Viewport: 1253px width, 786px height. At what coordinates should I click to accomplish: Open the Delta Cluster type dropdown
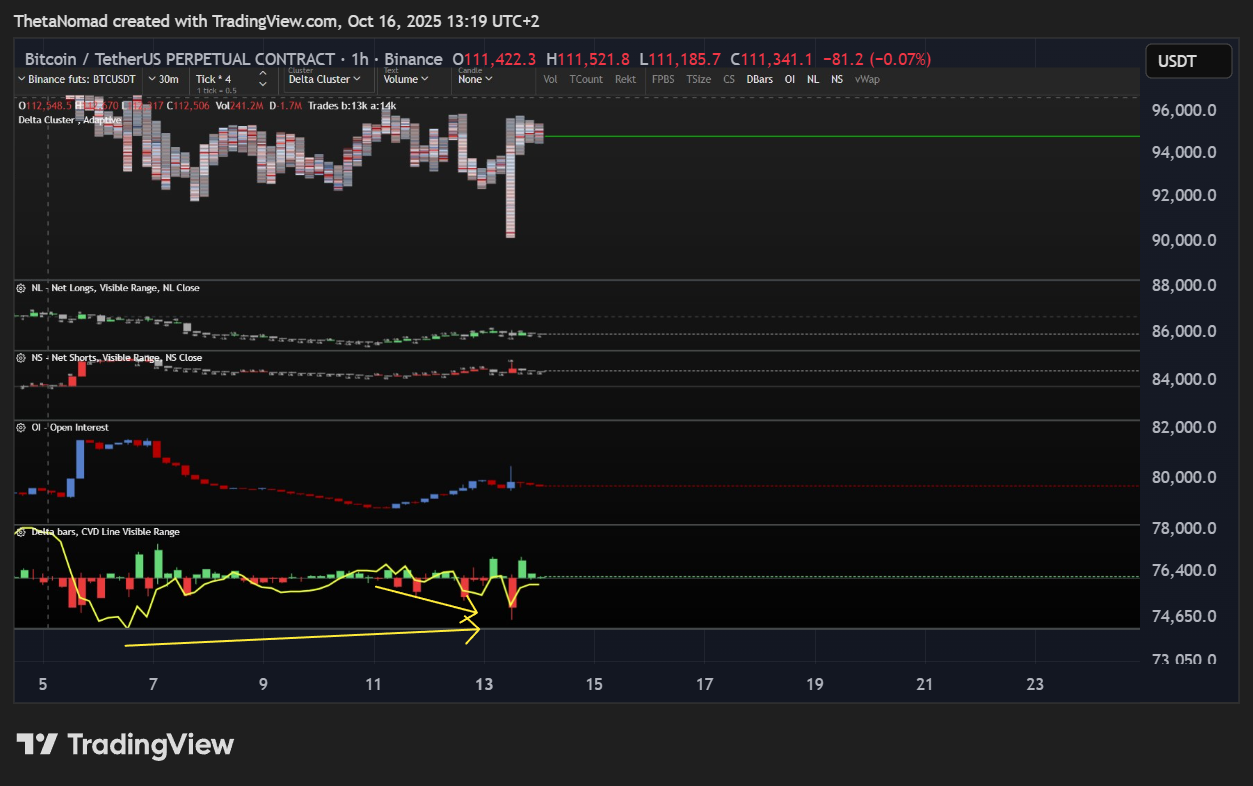[324, 79]
